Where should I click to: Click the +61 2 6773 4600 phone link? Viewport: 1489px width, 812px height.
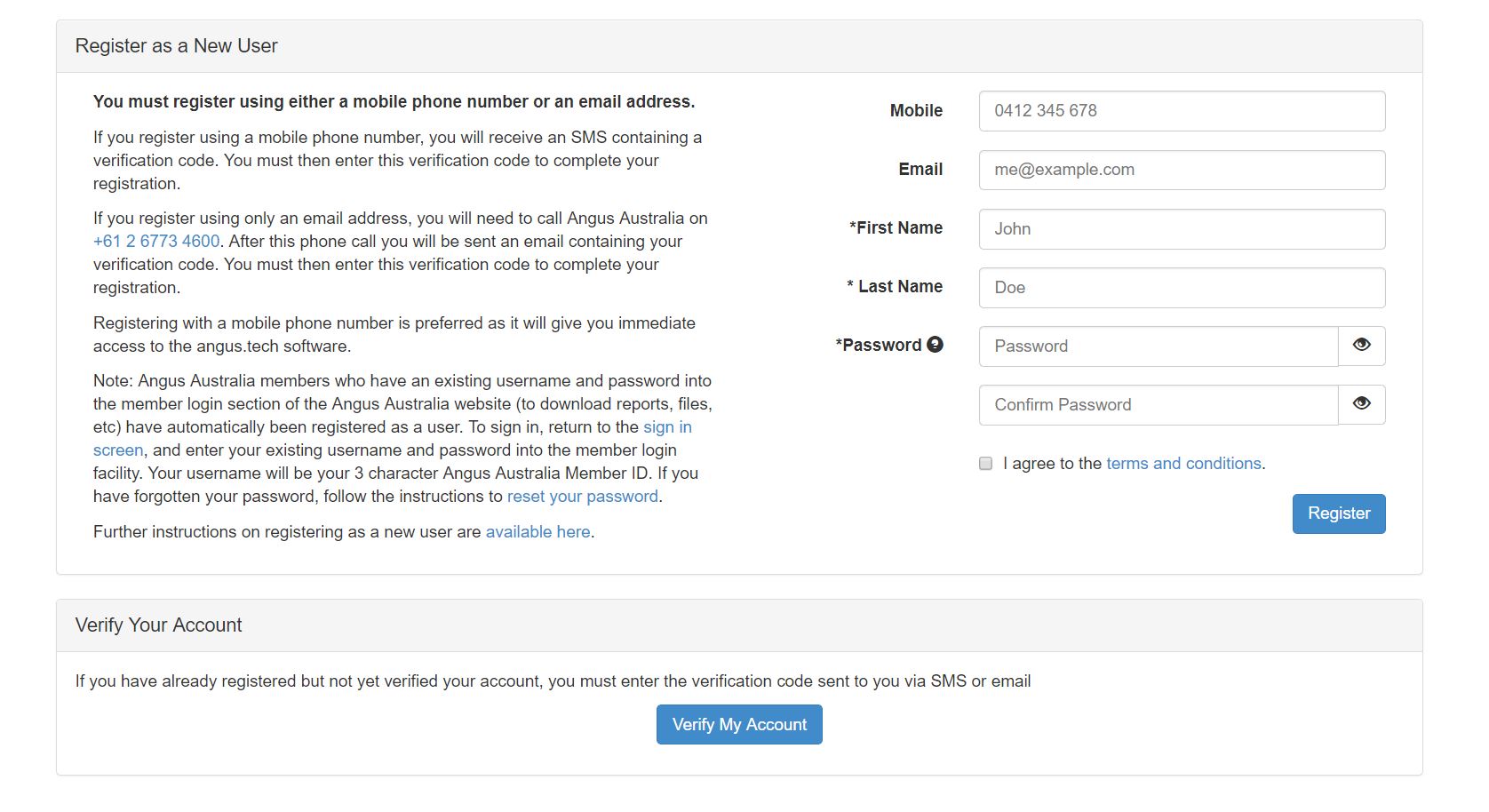click(156, 242)
